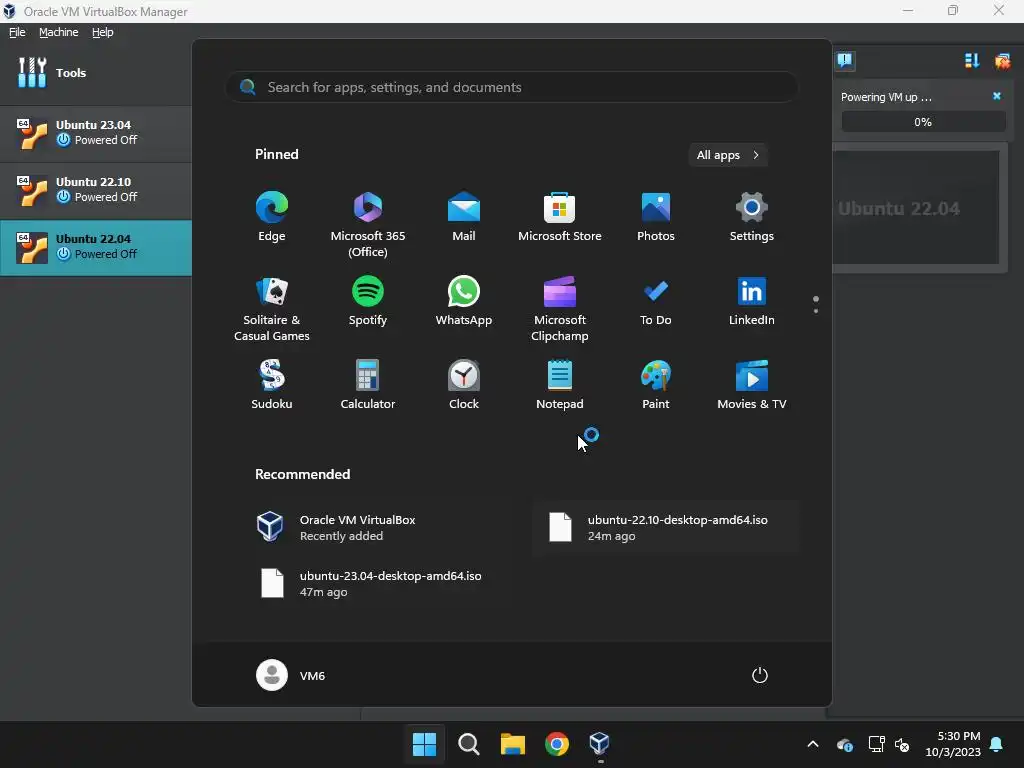This screenshot has width=1024, height=768.
Task: Open Calculator
Action: [x=368, y=385]
